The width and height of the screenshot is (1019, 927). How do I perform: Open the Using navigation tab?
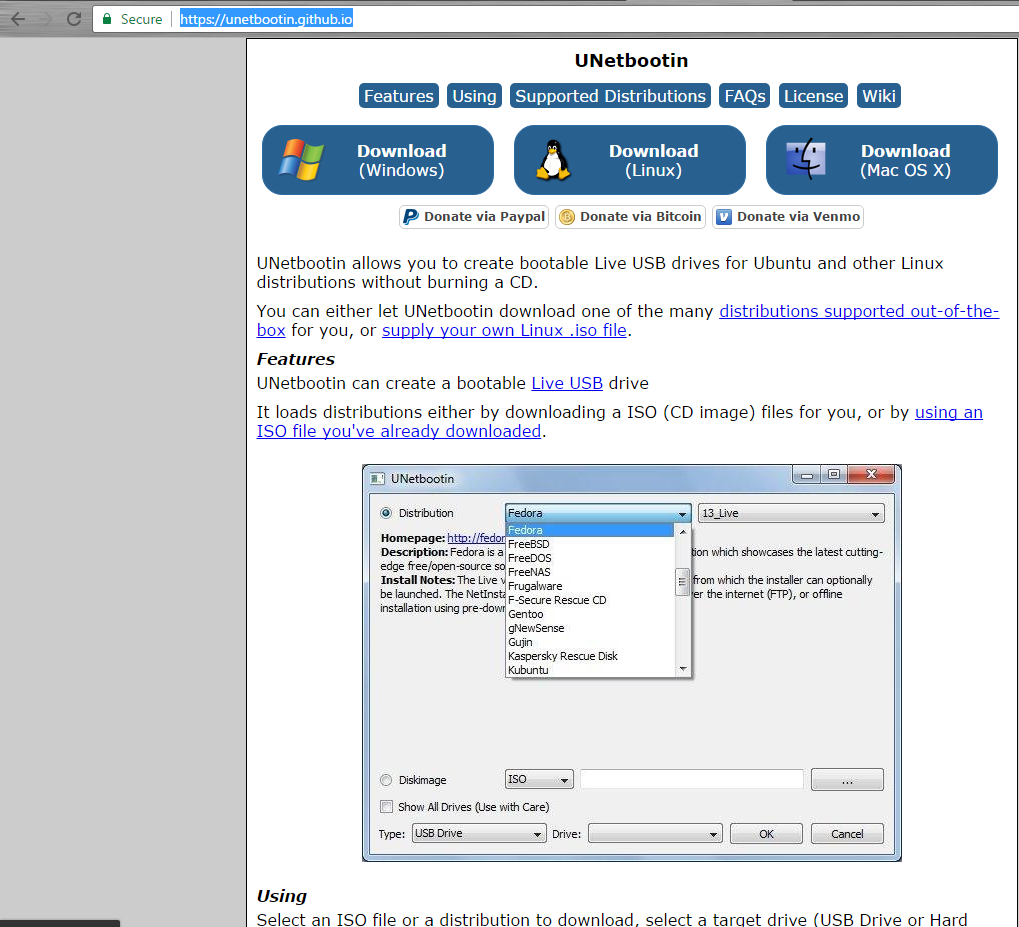[x=474, y=96]
